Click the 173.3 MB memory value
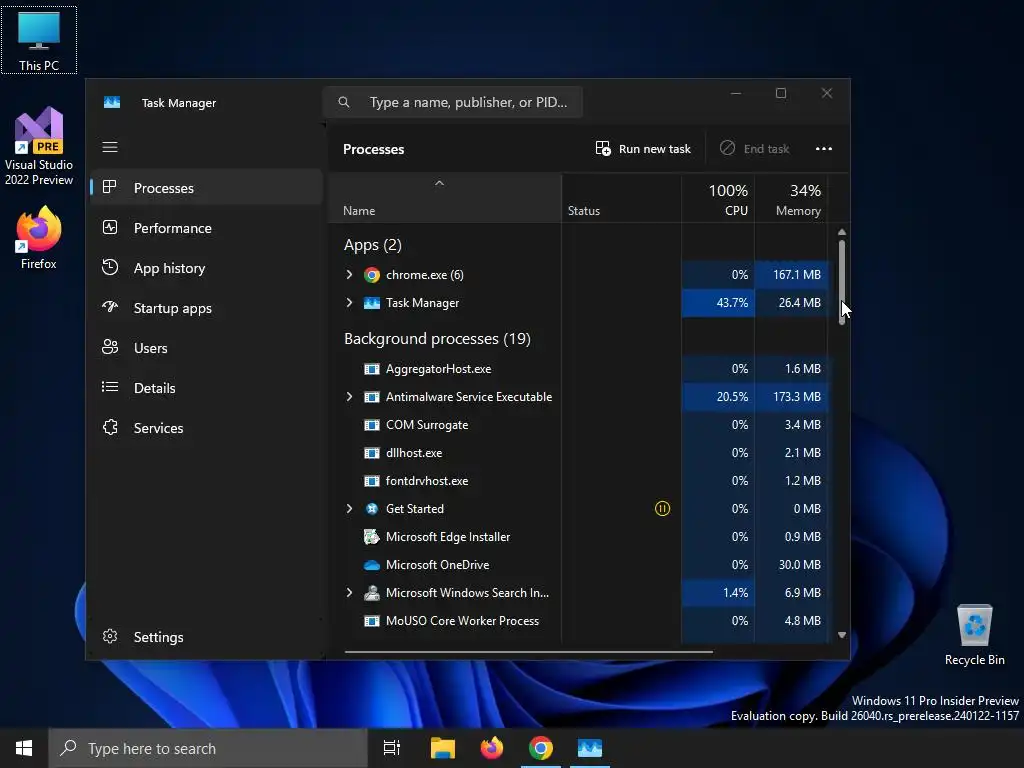The image size is (1024, 768). point(797,397)
